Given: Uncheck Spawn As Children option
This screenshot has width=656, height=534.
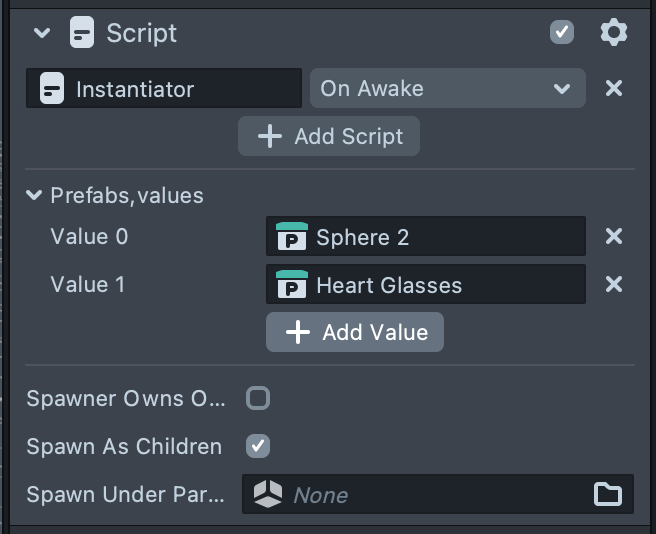Looking at the screenshot, I should (258, 446).
